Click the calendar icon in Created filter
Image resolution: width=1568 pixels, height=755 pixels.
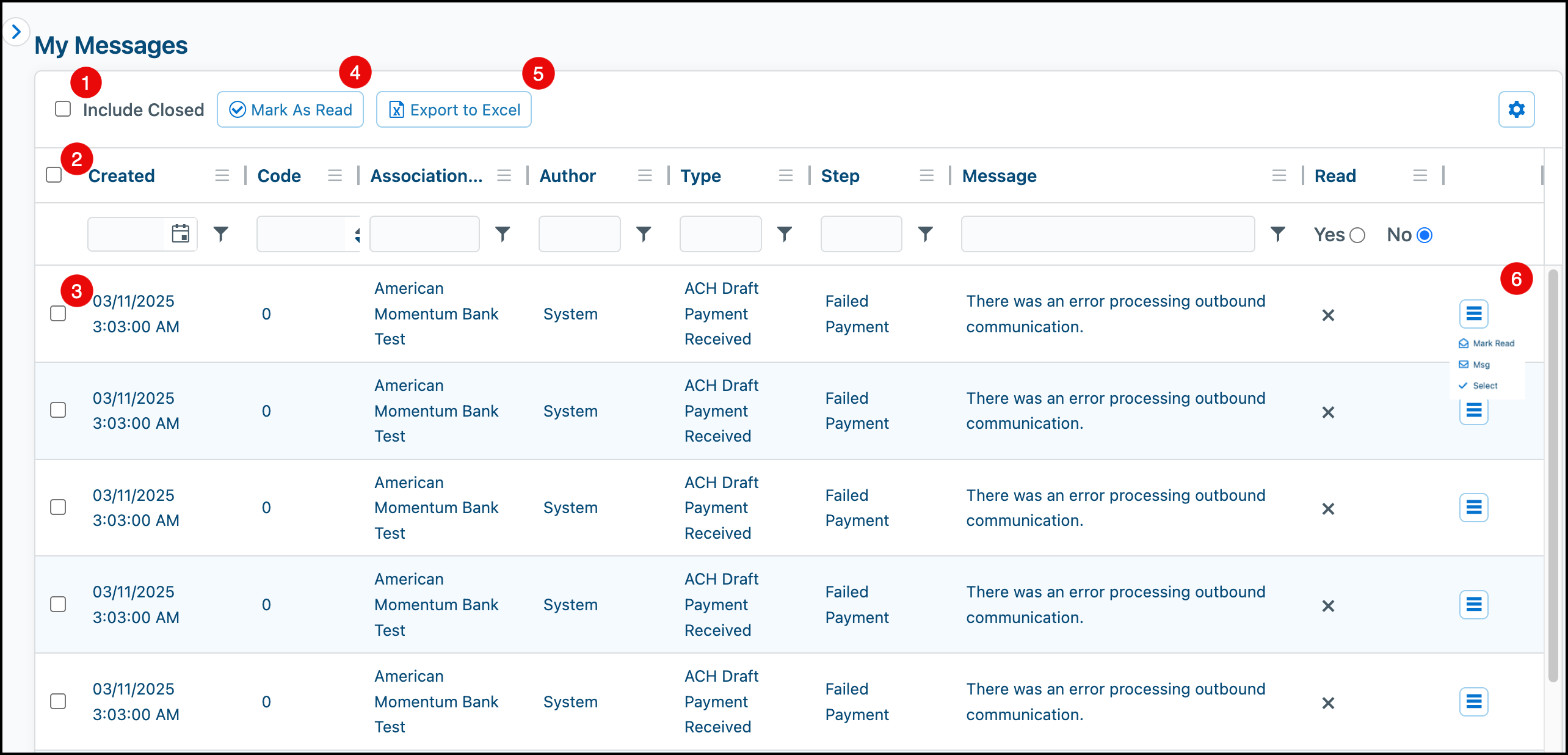(180, 234)
